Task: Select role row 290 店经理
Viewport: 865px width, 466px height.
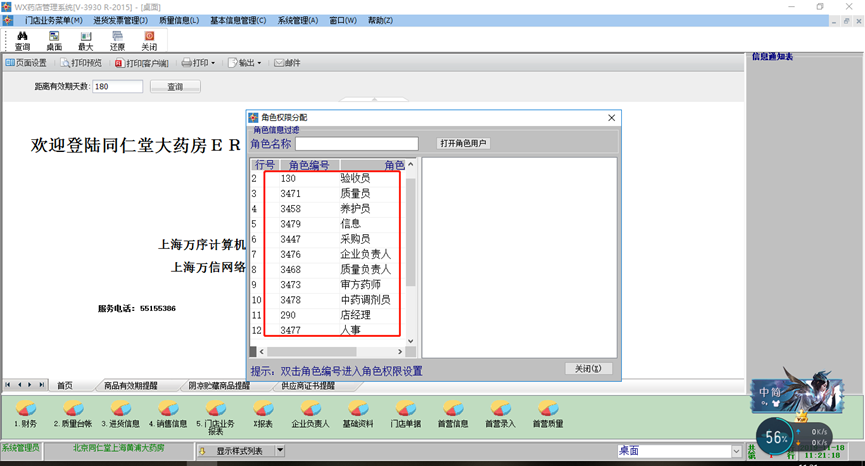Action: click(328, 315)
